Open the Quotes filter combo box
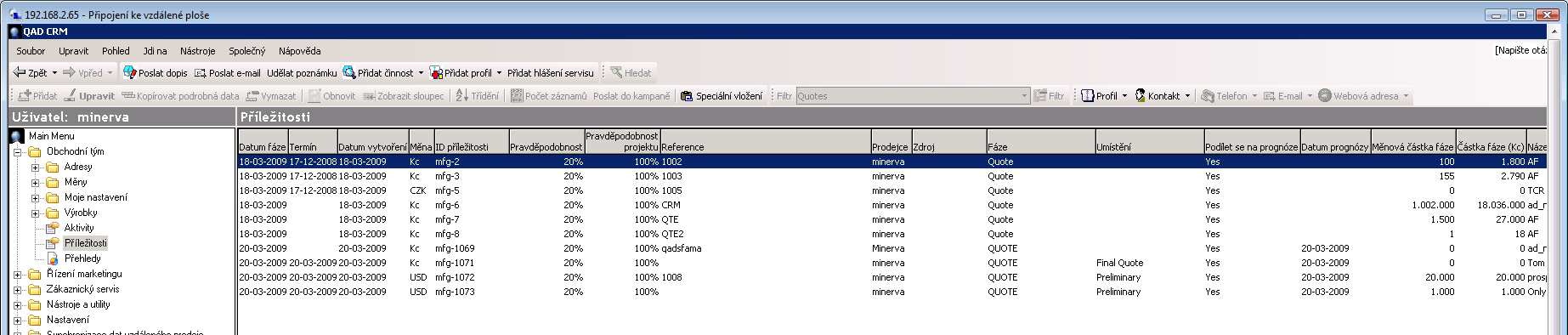This screenshot has width=1568, height=335. point(913,96)
